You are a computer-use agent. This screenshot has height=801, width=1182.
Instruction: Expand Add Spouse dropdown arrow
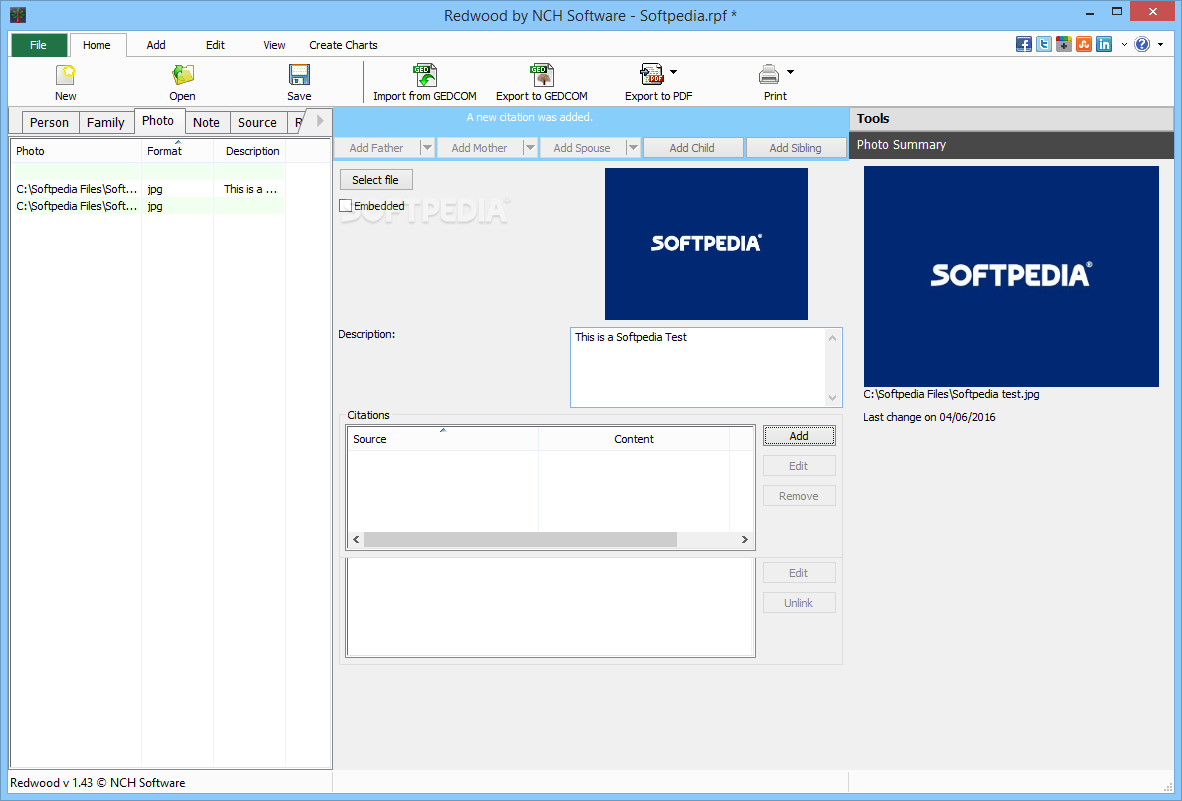tap(633, 148)
